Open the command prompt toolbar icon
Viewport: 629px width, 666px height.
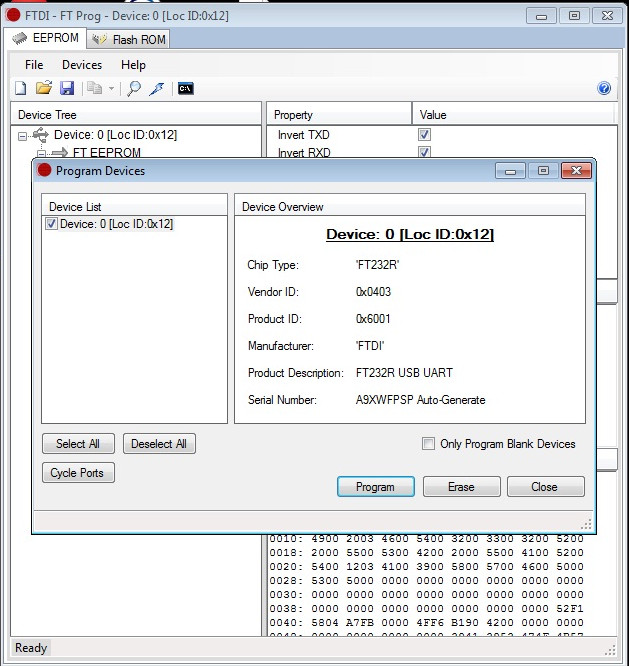point(186,88)
